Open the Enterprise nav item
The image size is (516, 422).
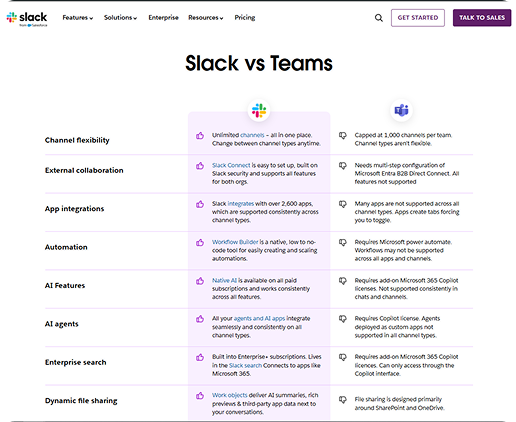163,18
